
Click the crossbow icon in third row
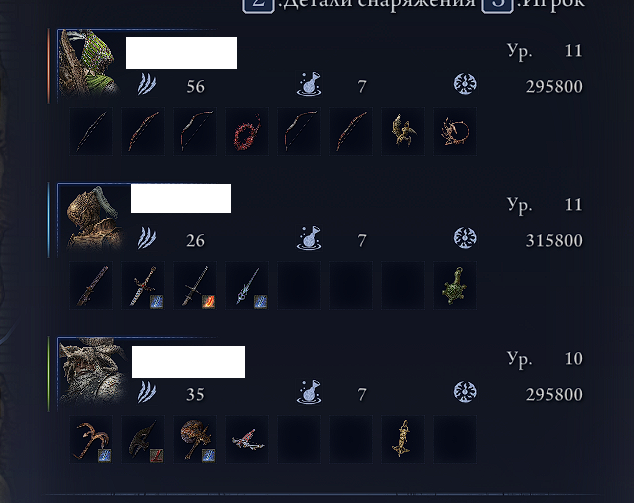(x=247, y=440)
